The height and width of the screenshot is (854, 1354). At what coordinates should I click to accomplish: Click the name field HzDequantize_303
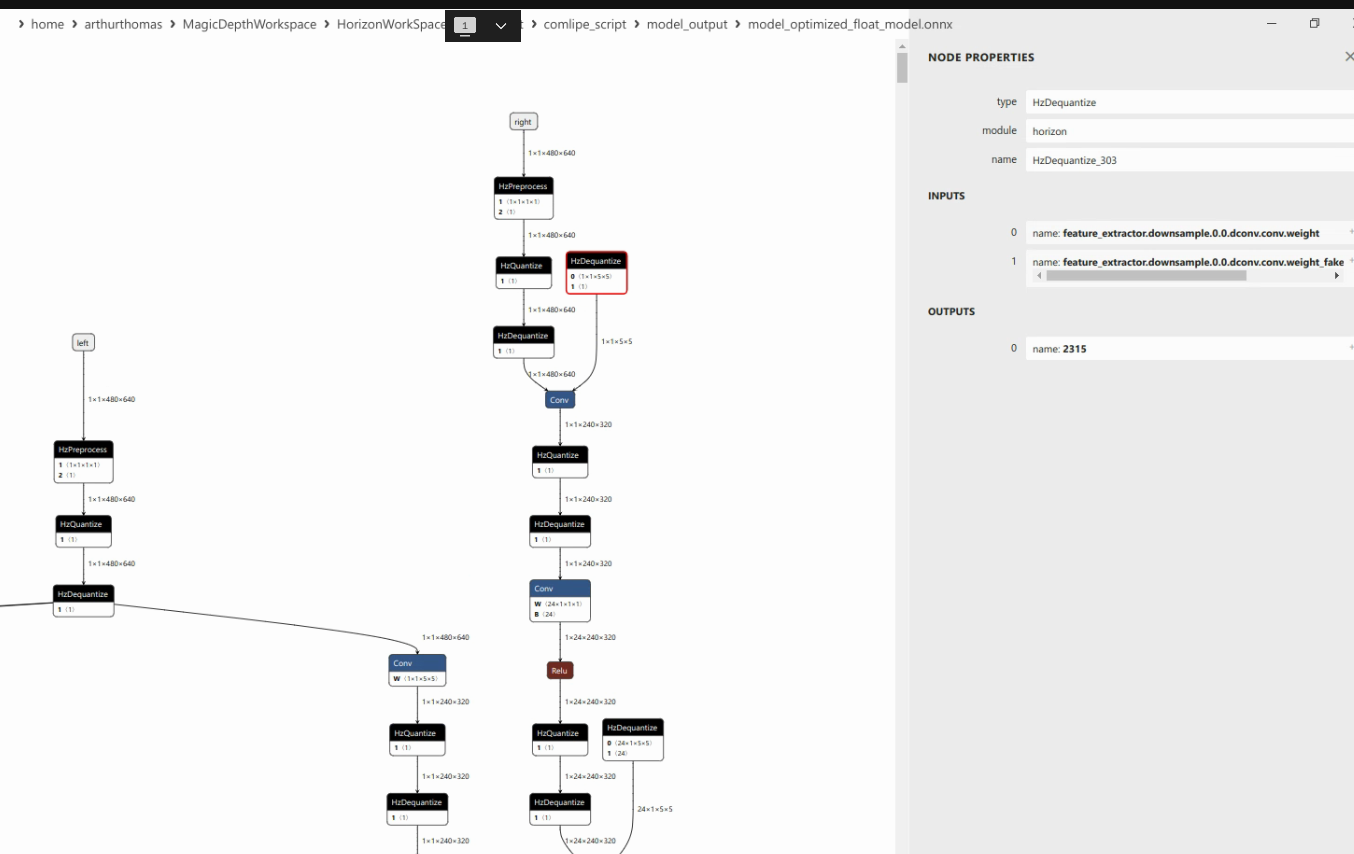pos(1187,160)
